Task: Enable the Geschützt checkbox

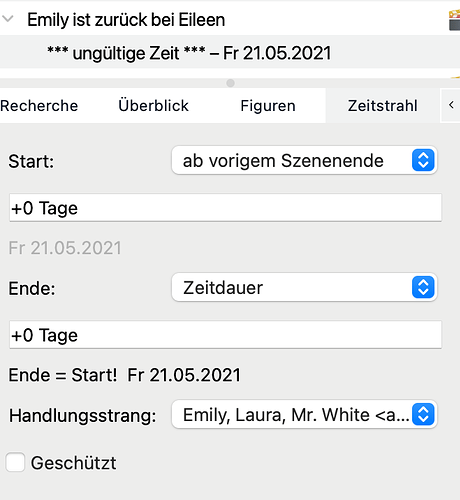Action: click(15, 462)
